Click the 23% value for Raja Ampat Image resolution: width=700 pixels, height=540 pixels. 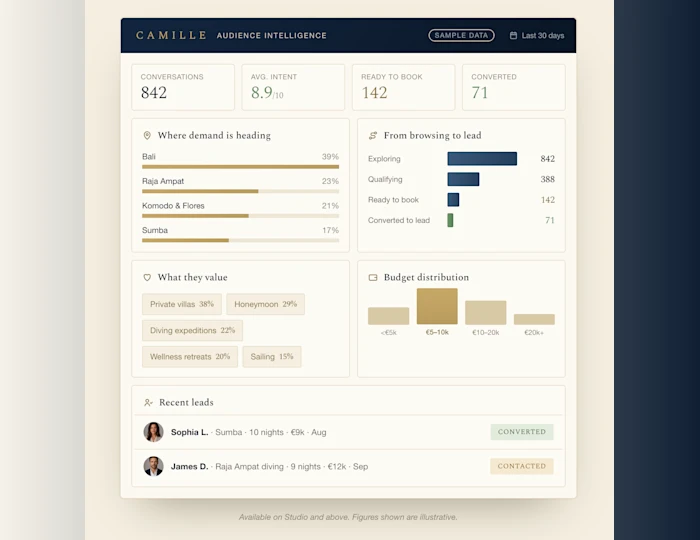(x=330, y=181)
